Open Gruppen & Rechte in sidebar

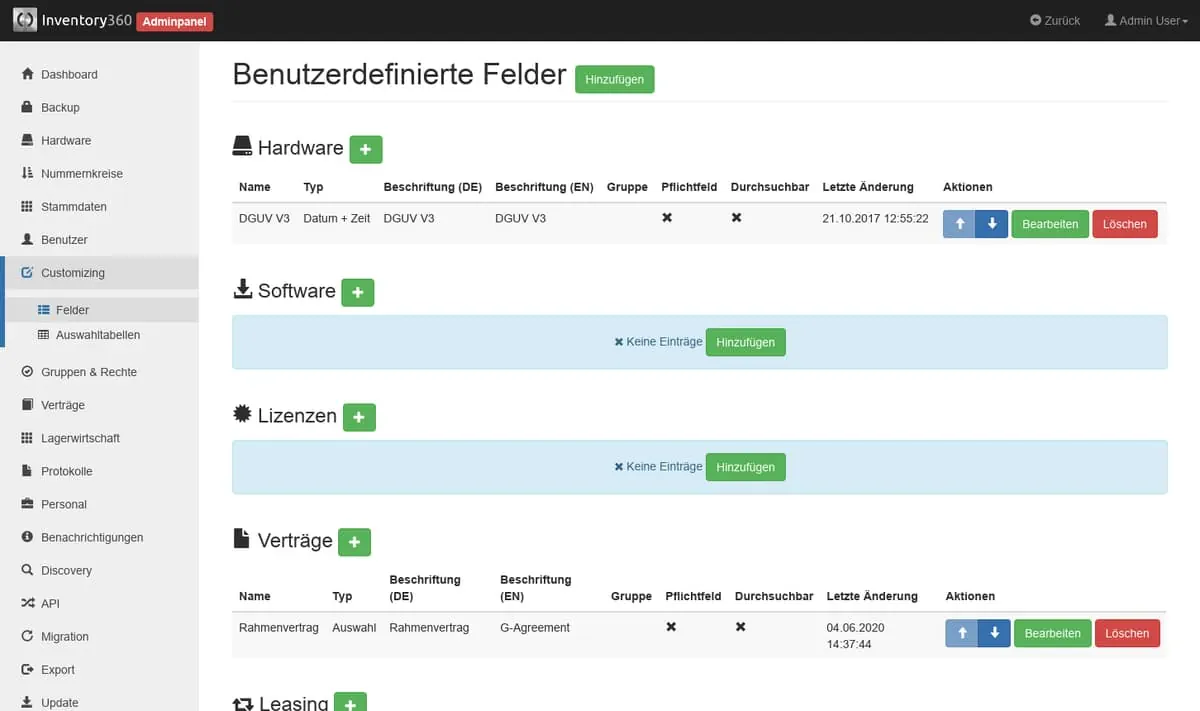pyautogui.click(x=88, y=372)
